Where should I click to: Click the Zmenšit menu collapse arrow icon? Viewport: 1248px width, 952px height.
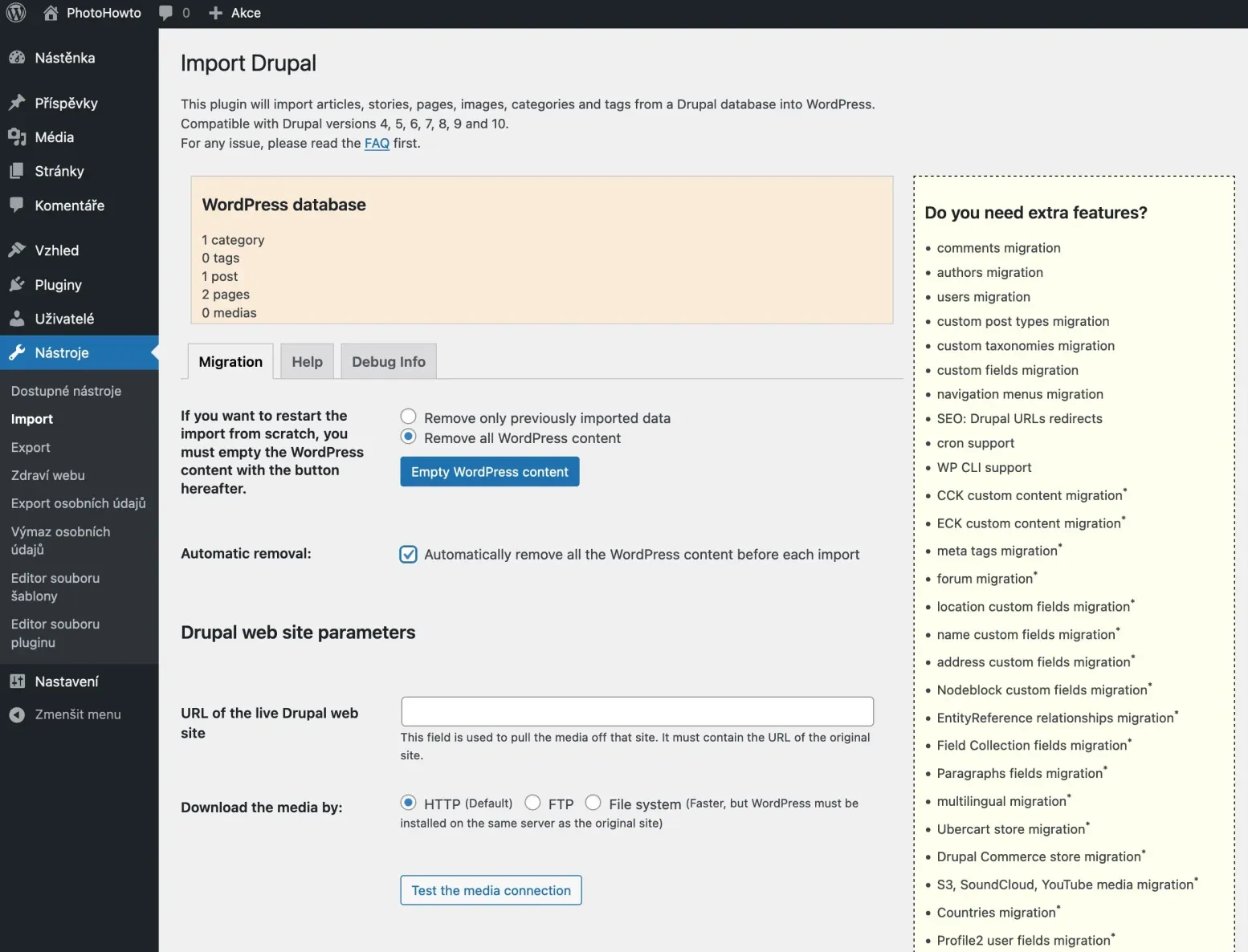(17, 714)
